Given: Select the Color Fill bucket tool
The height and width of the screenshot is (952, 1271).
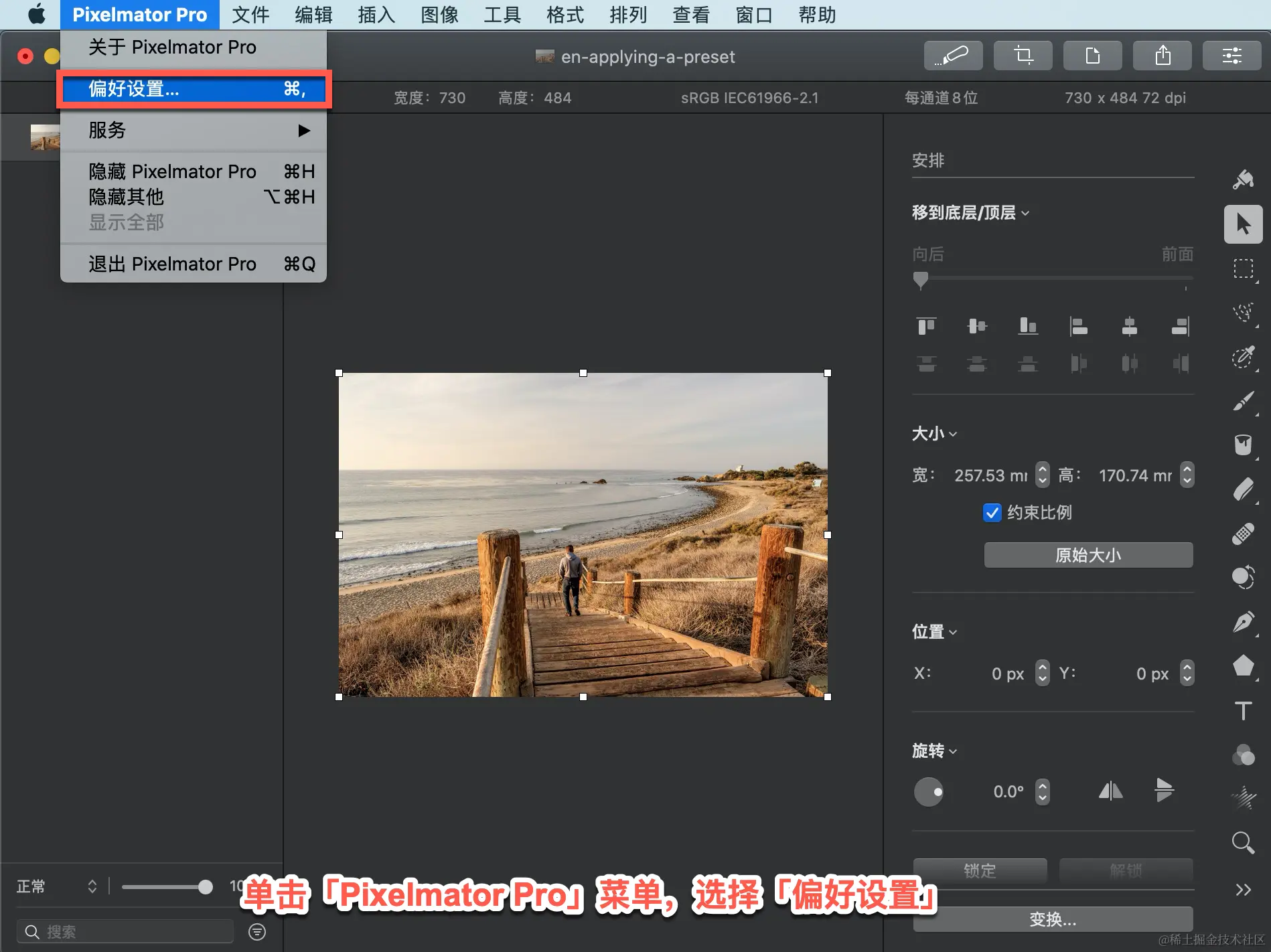Looking at the screenshot, I should pyautogui.click(x=1243, y=445).
